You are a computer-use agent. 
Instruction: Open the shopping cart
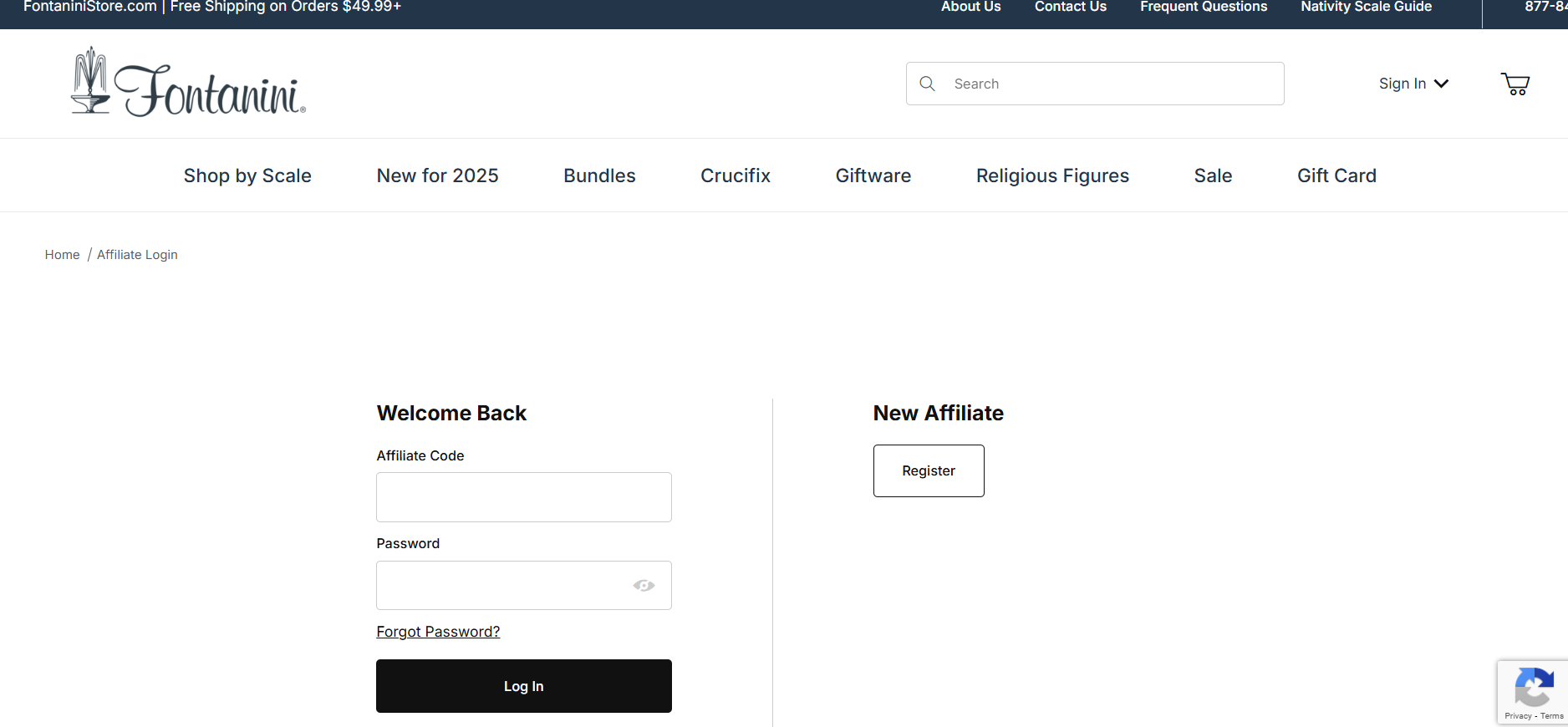coord(1515,84)
